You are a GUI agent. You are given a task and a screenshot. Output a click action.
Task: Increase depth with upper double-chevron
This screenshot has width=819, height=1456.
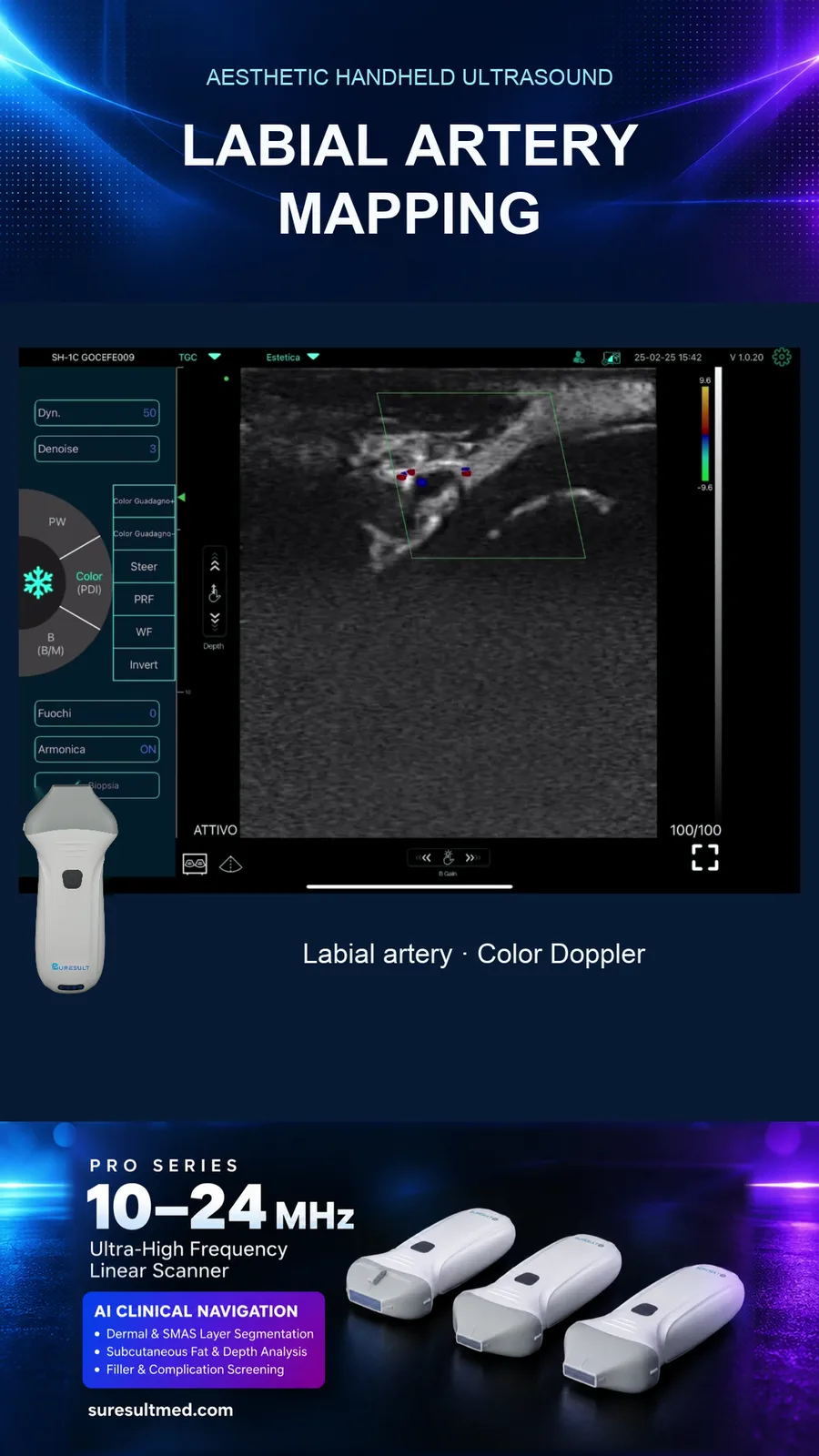pyautogui.click(x=215, y=565)
